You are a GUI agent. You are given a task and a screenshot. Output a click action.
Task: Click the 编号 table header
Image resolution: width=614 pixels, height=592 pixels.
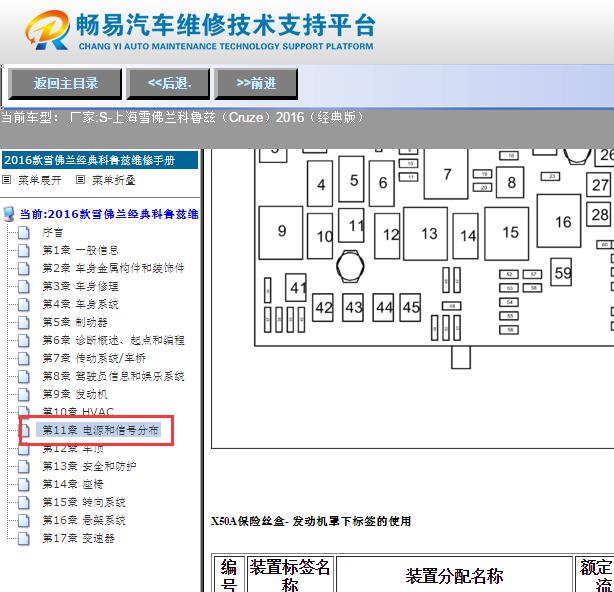tap(229, 576)
